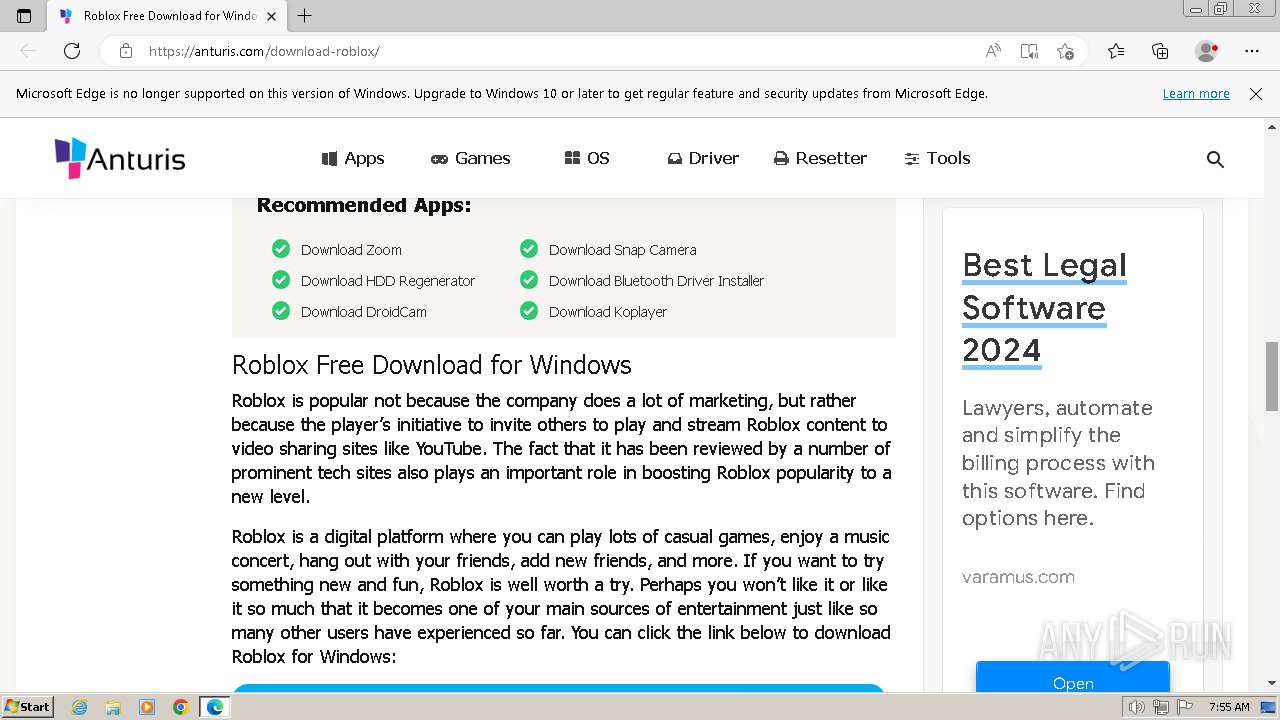This screenshot has width=1280, height=720.
Task: Click the Action Center flag icon
Action: tap(1184, 707)
